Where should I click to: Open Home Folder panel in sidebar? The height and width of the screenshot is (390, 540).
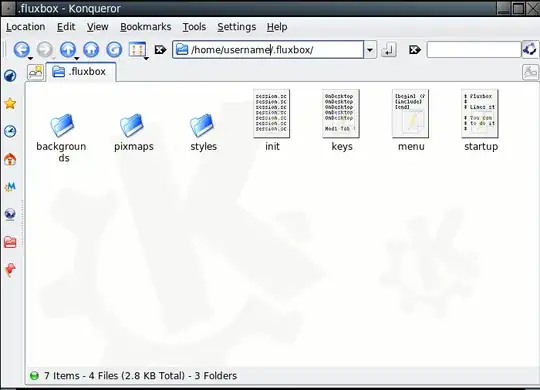[x=10, y=159]
